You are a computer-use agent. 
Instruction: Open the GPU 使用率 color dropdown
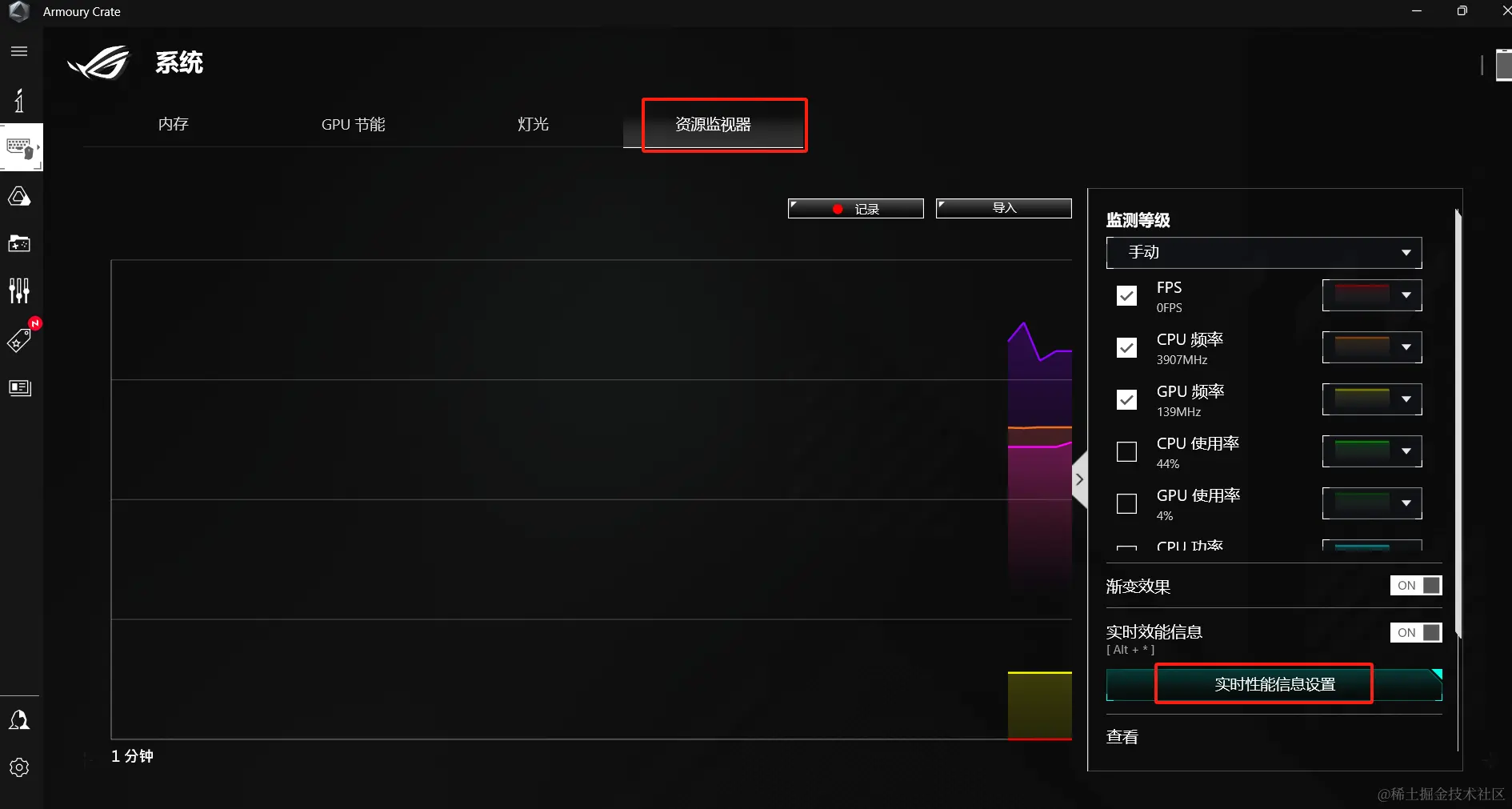[x=1372, y=503]
